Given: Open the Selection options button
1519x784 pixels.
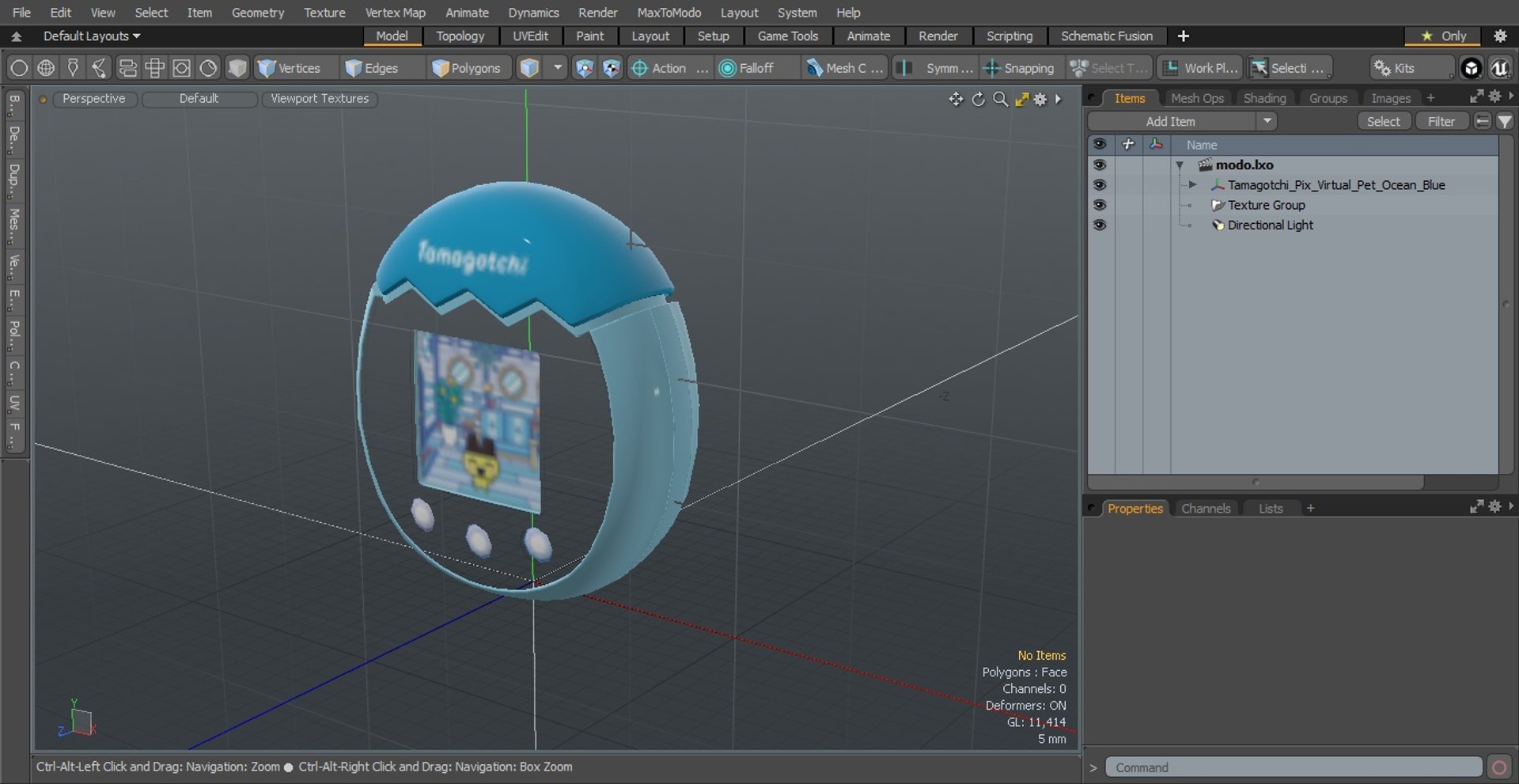Looking at the screenshot, I should point(1290,68).
